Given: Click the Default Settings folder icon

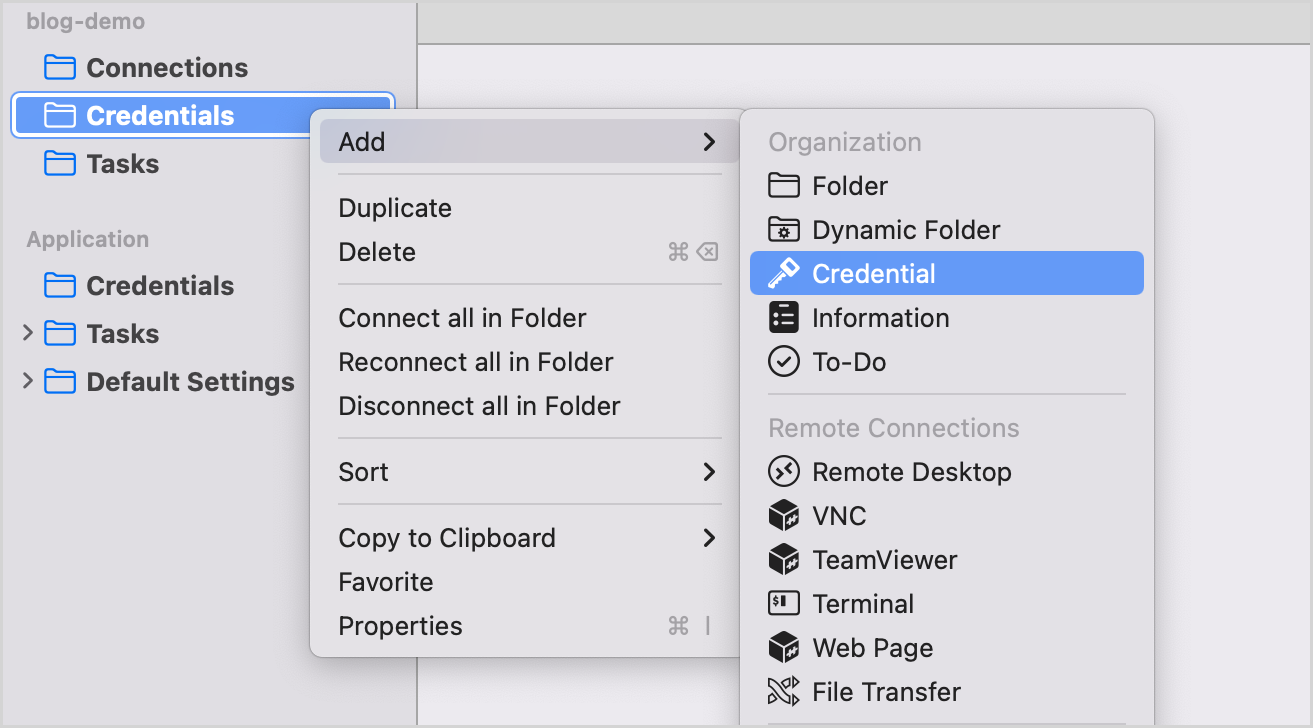Looking at the screenshot, I should (x=61, y=382).
